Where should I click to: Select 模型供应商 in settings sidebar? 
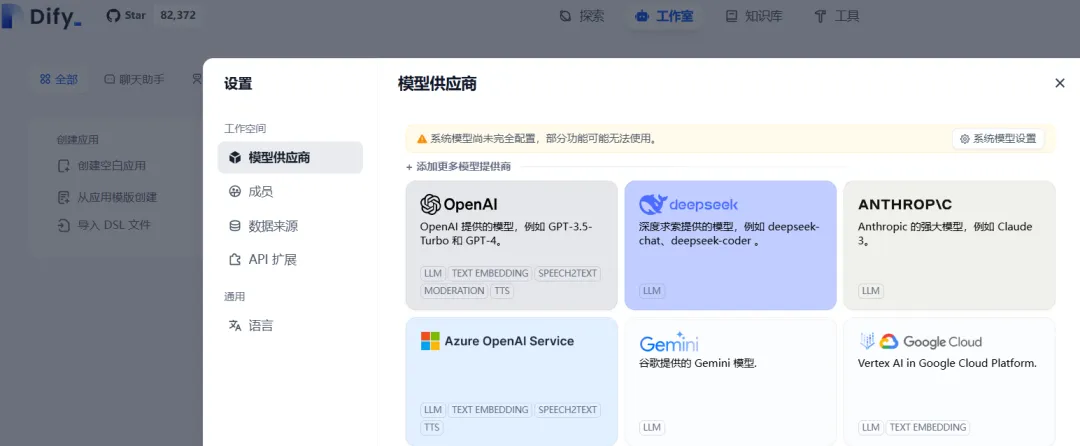point(290,158)
